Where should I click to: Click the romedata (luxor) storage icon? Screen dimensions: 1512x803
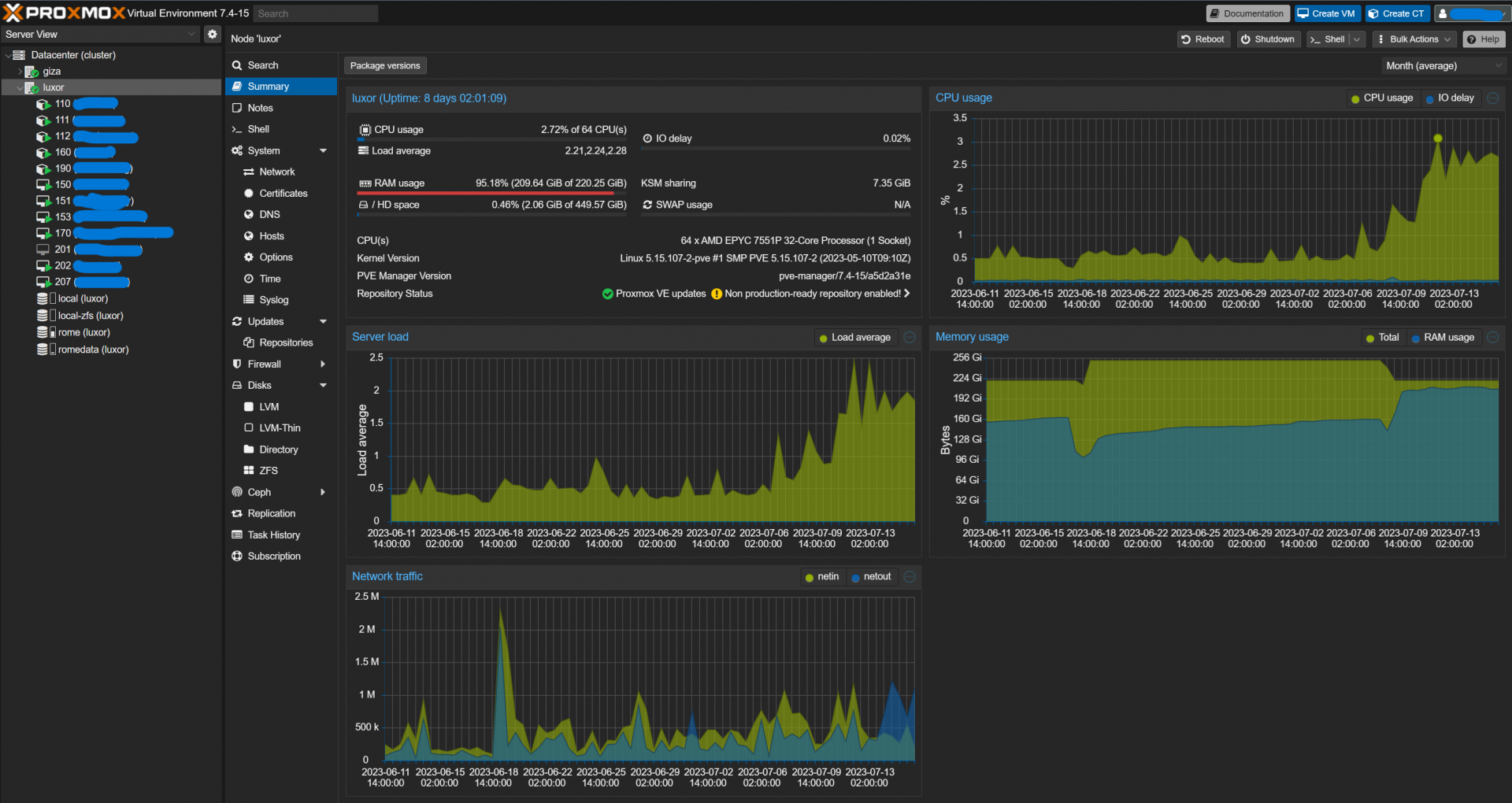(43, 350)
